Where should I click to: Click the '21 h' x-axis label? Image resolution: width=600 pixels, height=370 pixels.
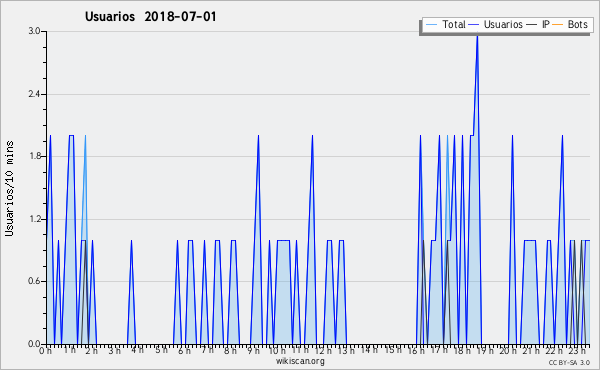point(532,350)
